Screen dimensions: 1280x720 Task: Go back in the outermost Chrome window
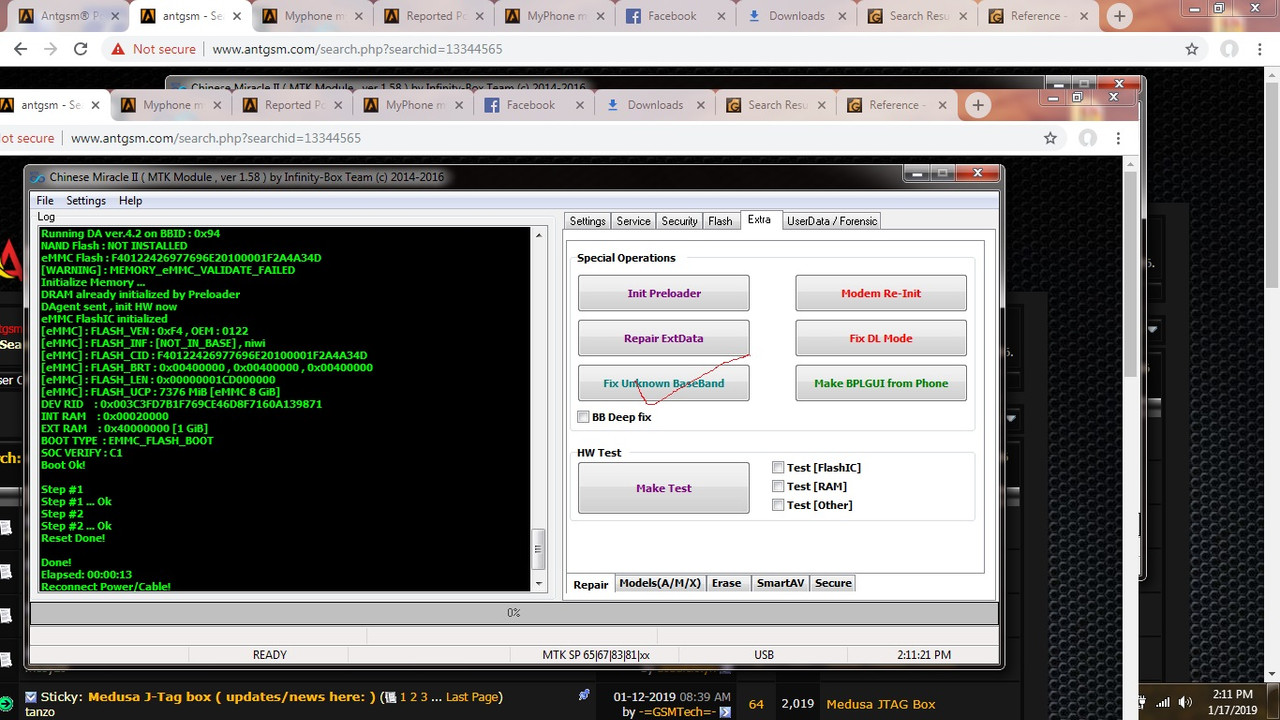pos(19,49)
